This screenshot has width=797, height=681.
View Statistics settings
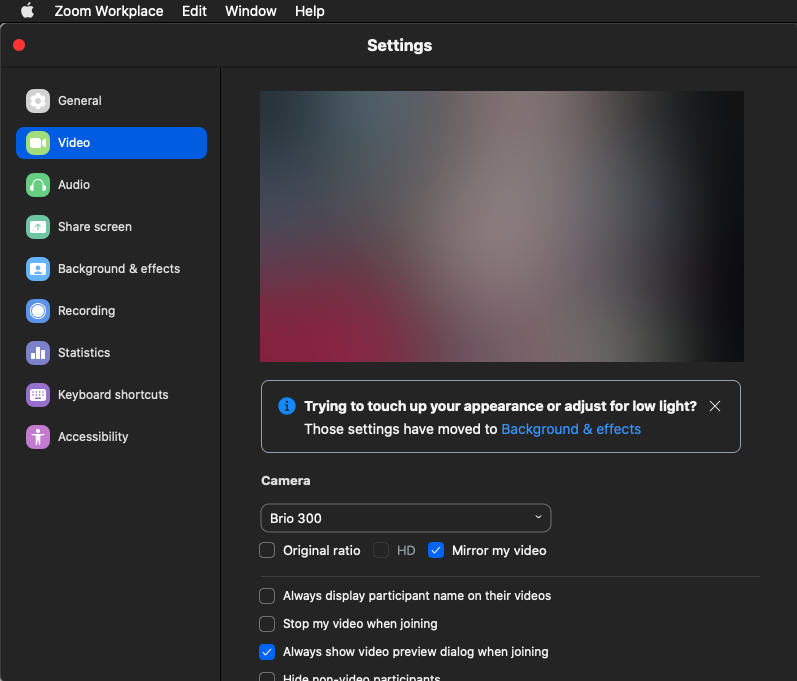click(111, 353)
